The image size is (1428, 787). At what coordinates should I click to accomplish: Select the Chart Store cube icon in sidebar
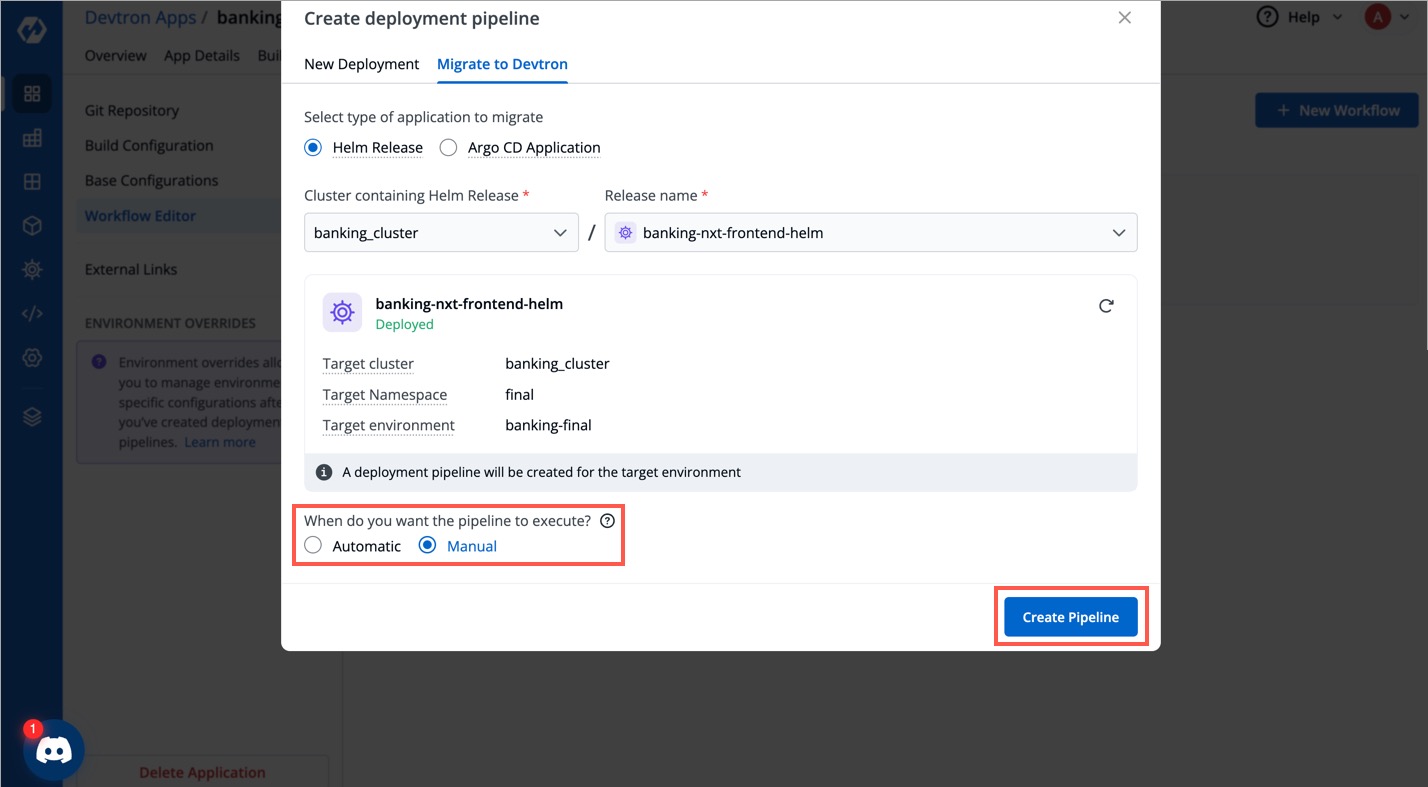pyautogui.click(x=31, y=227)
